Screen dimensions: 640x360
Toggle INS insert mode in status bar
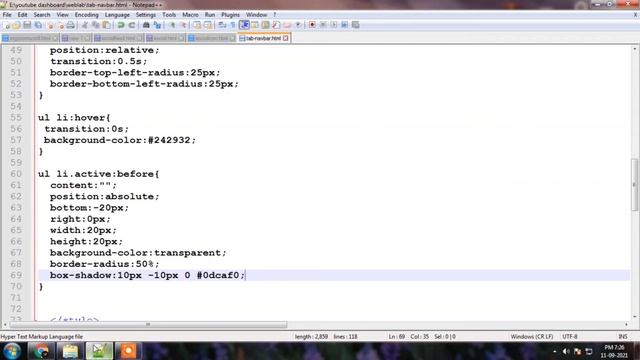pos(623,337)
